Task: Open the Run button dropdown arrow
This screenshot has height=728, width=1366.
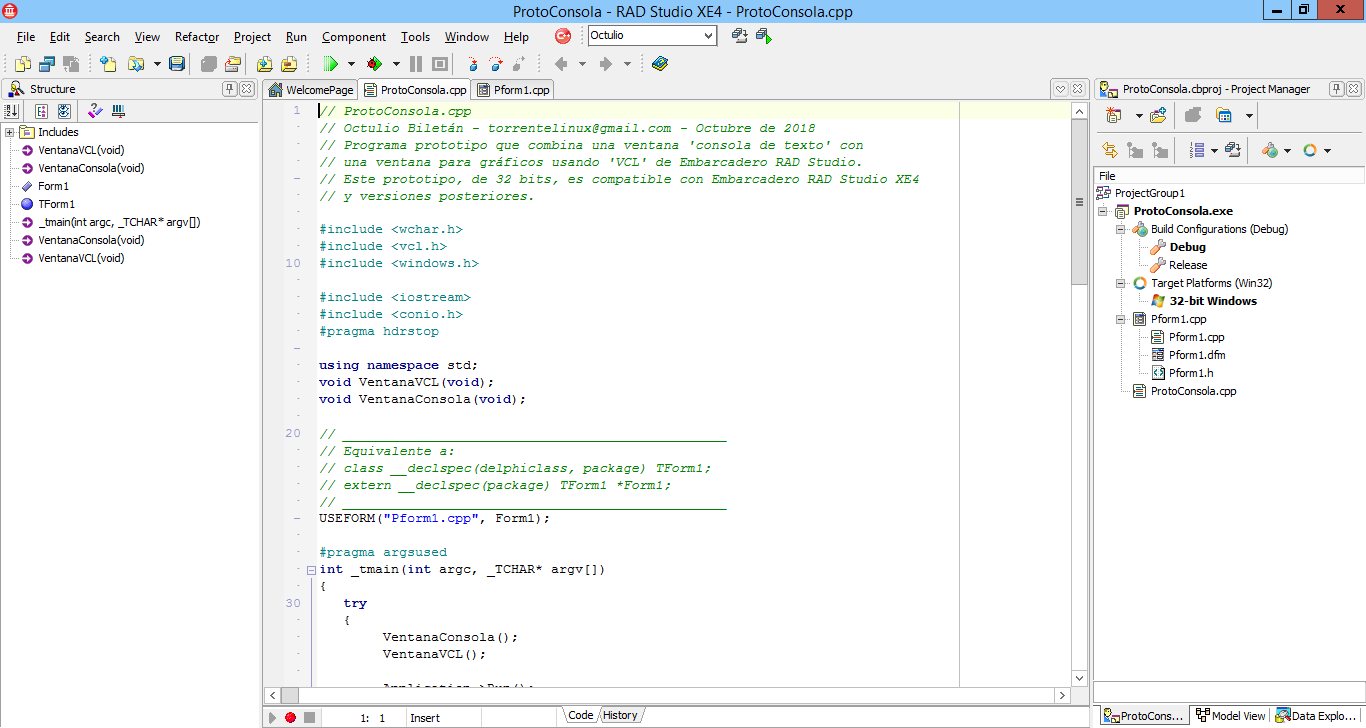Action: [351, 64]
